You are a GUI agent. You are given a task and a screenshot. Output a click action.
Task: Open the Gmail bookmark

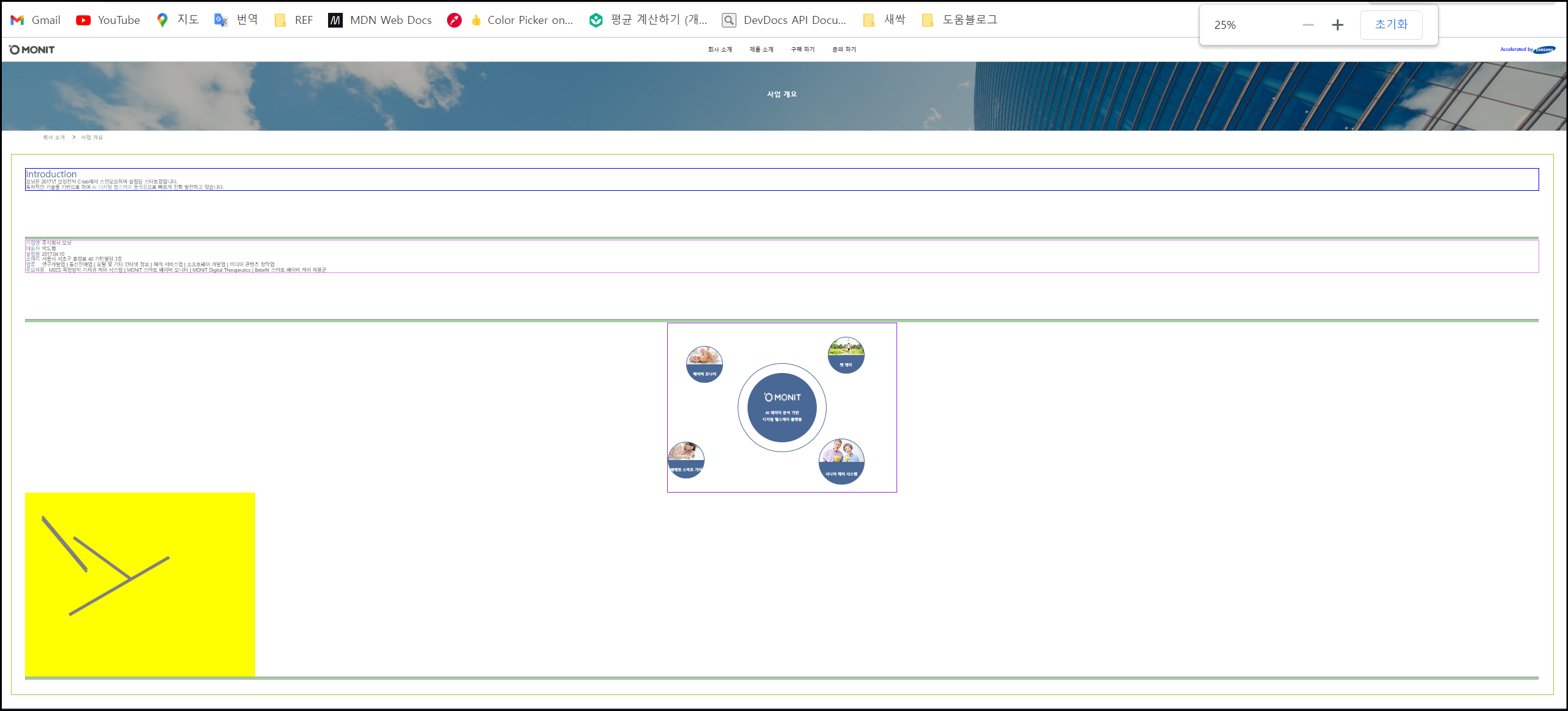(x=36, y=20)
